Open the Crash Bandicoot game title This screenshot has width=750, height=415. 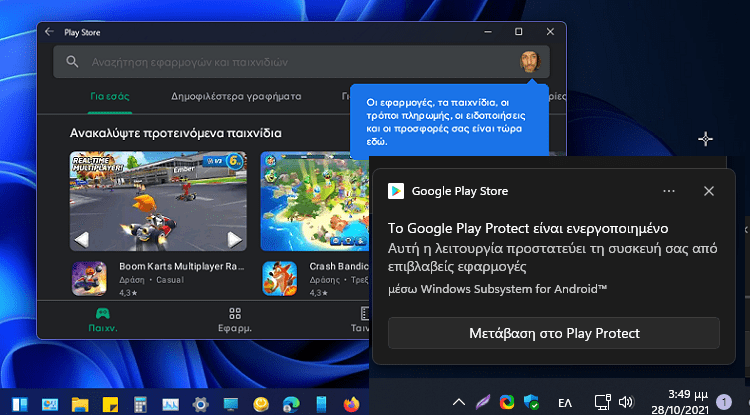(x=339, y=266)
